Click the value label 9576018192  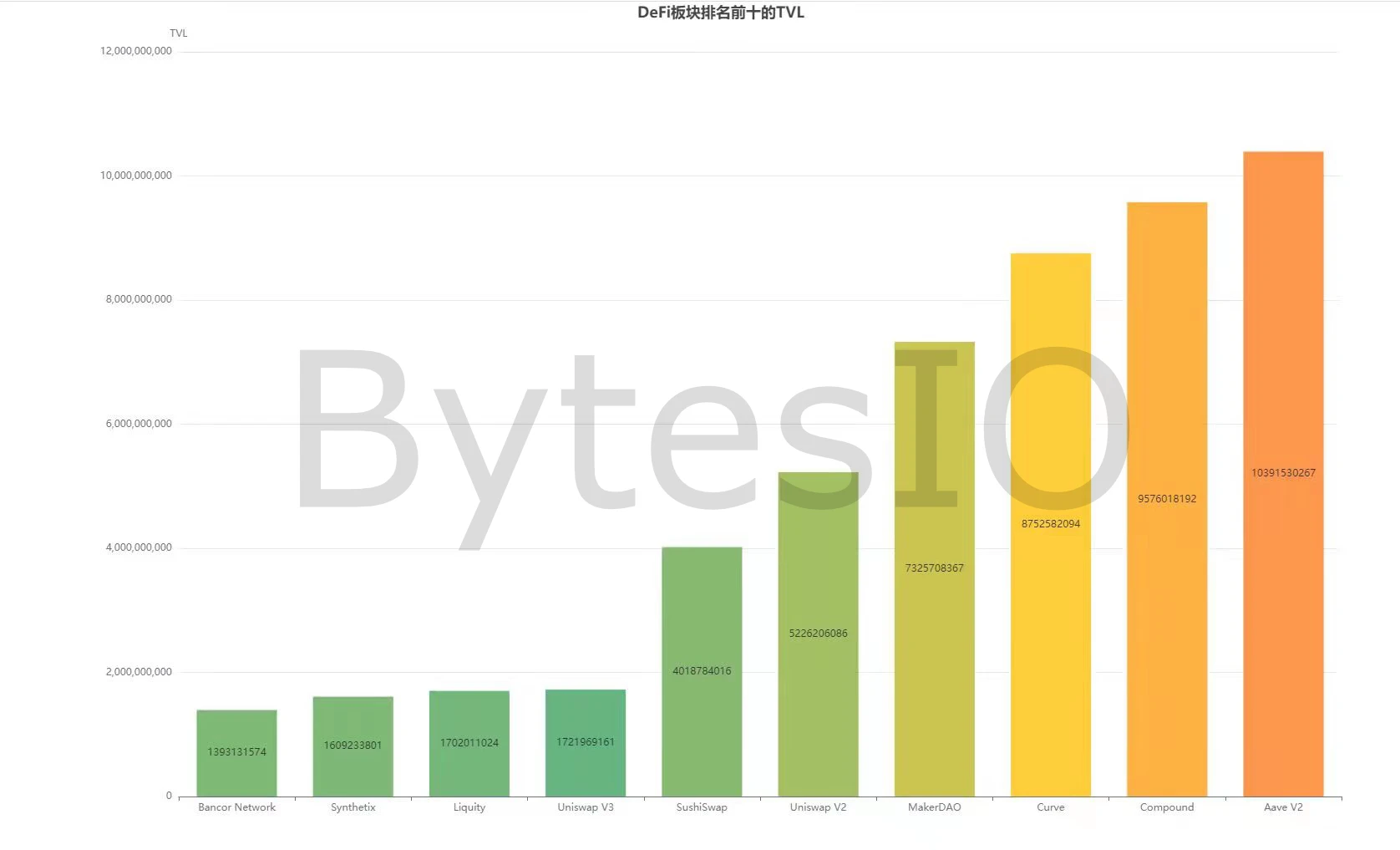(1167, 499)
